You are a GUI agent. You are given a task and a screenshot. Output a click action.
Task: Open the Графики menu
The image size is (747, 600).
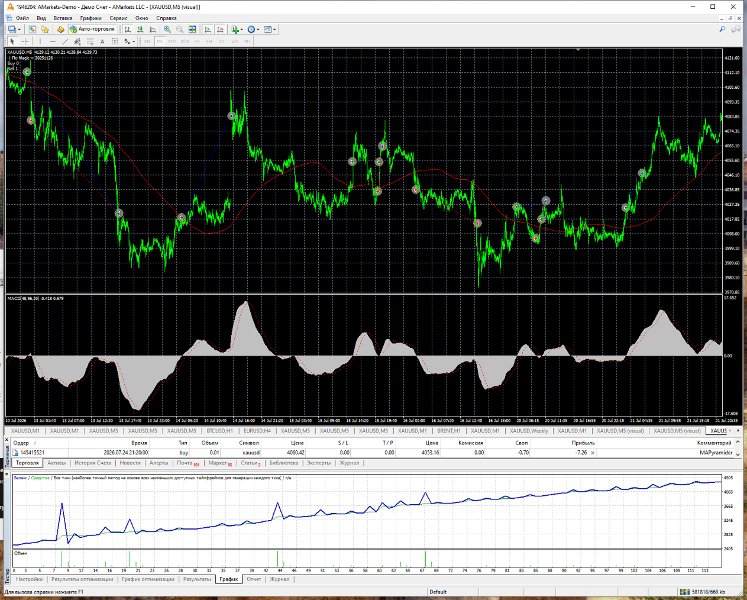(x=91, y=18)
